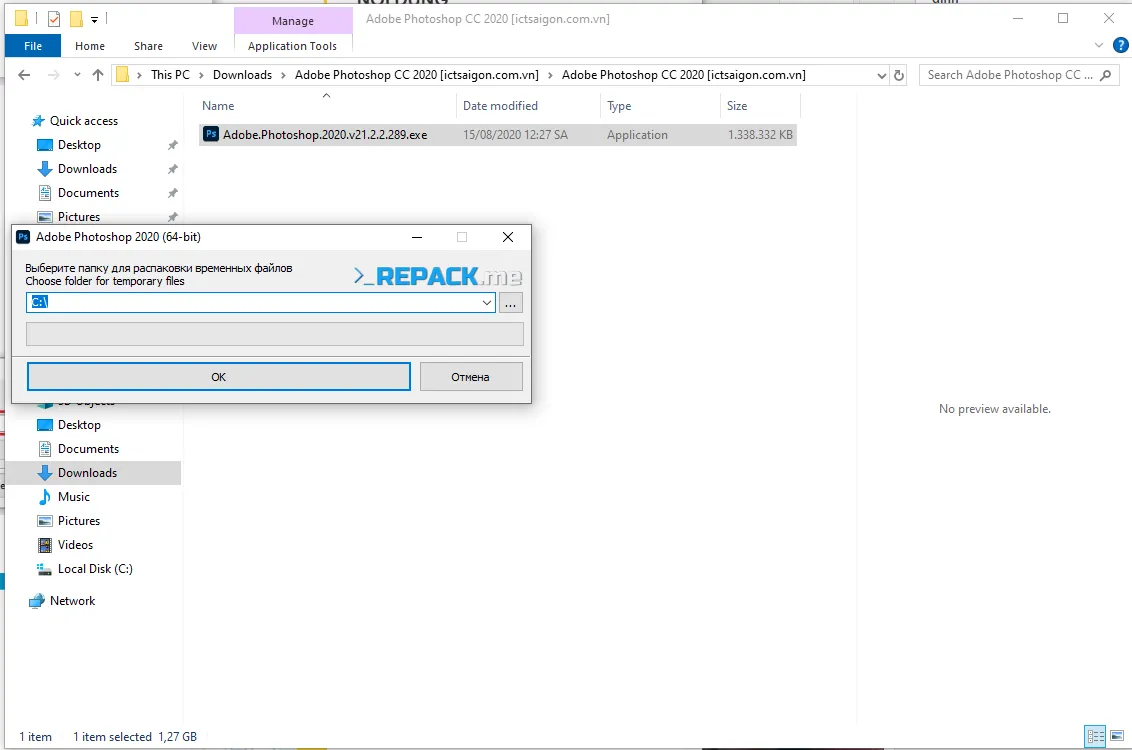The width and height of the screenshot is (1132, 750).
Task: Open the temporary folder path dropdown
Action: 487,302
